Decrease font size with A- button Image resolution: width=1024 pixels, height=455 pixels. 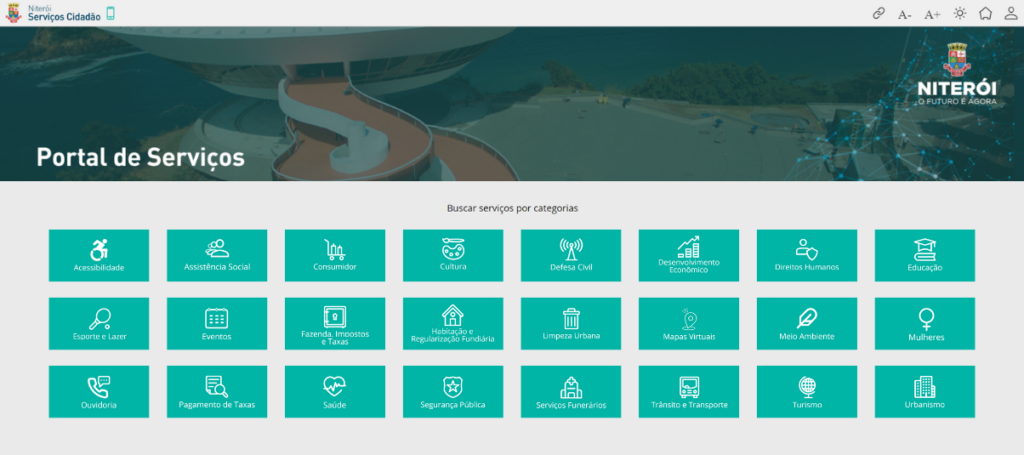[904, 14]
